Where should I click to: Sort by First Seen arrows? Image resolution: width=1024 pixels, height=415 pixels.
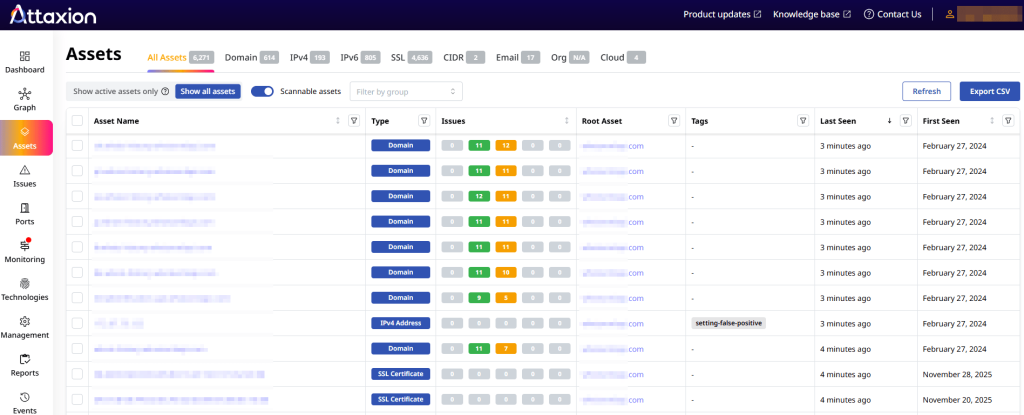point(993,121)
